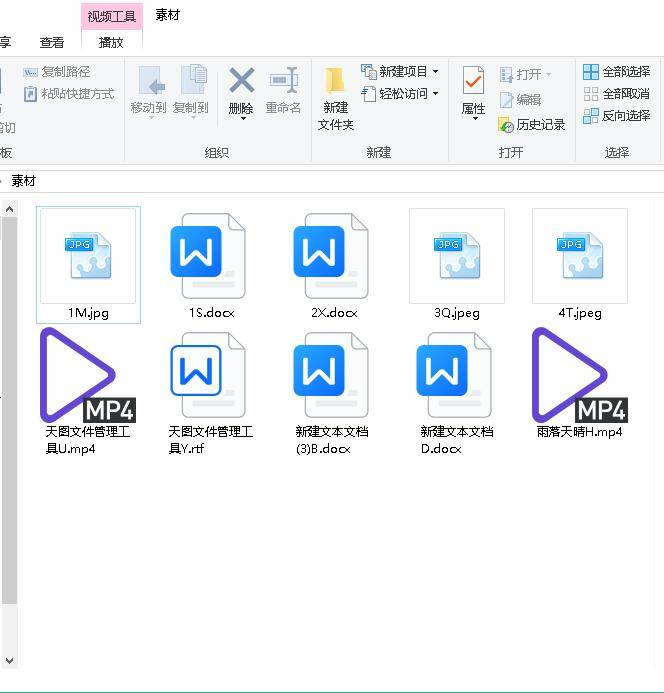664x693 pixels.
Task: Select the 3Q.jpeg image icon
Action: [x=457, y=256]
